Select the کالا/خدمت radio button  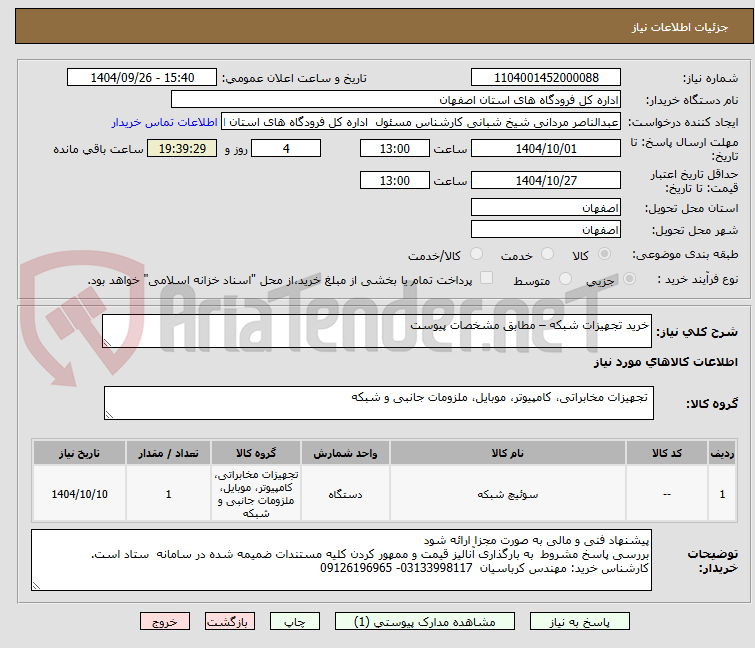(476, 254)
